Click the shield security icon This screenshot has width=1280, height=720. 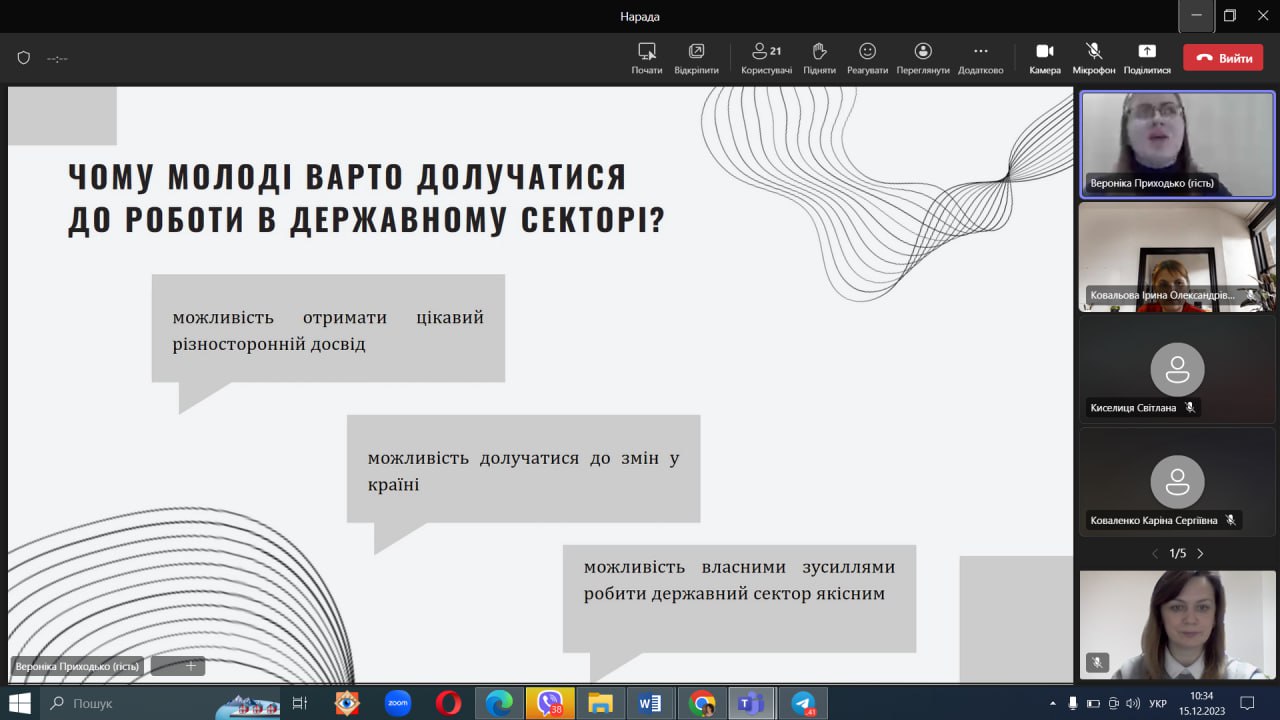click(24, 58)
